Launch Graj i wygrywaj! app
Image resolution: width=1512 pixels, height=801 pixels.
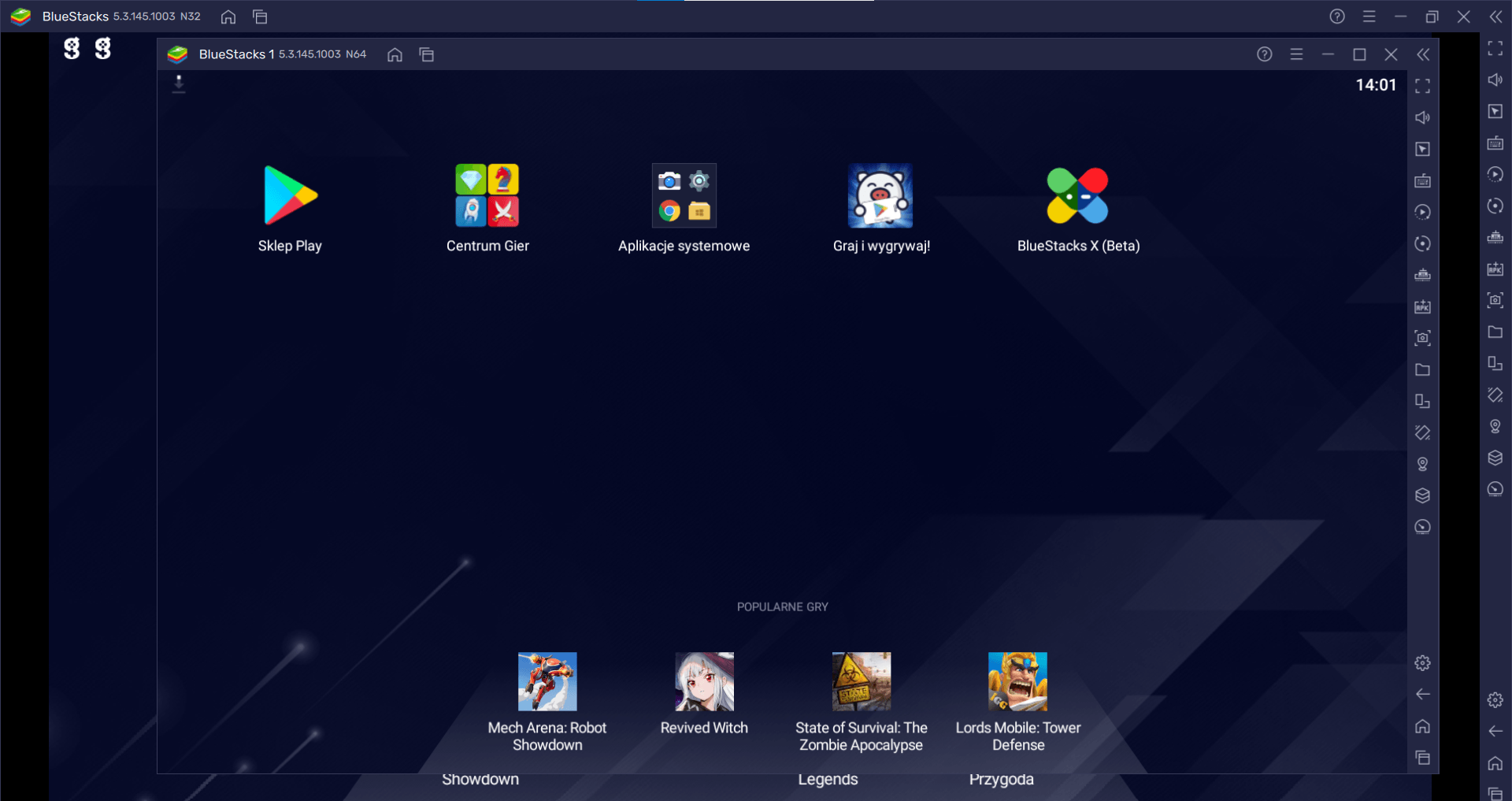880,195
